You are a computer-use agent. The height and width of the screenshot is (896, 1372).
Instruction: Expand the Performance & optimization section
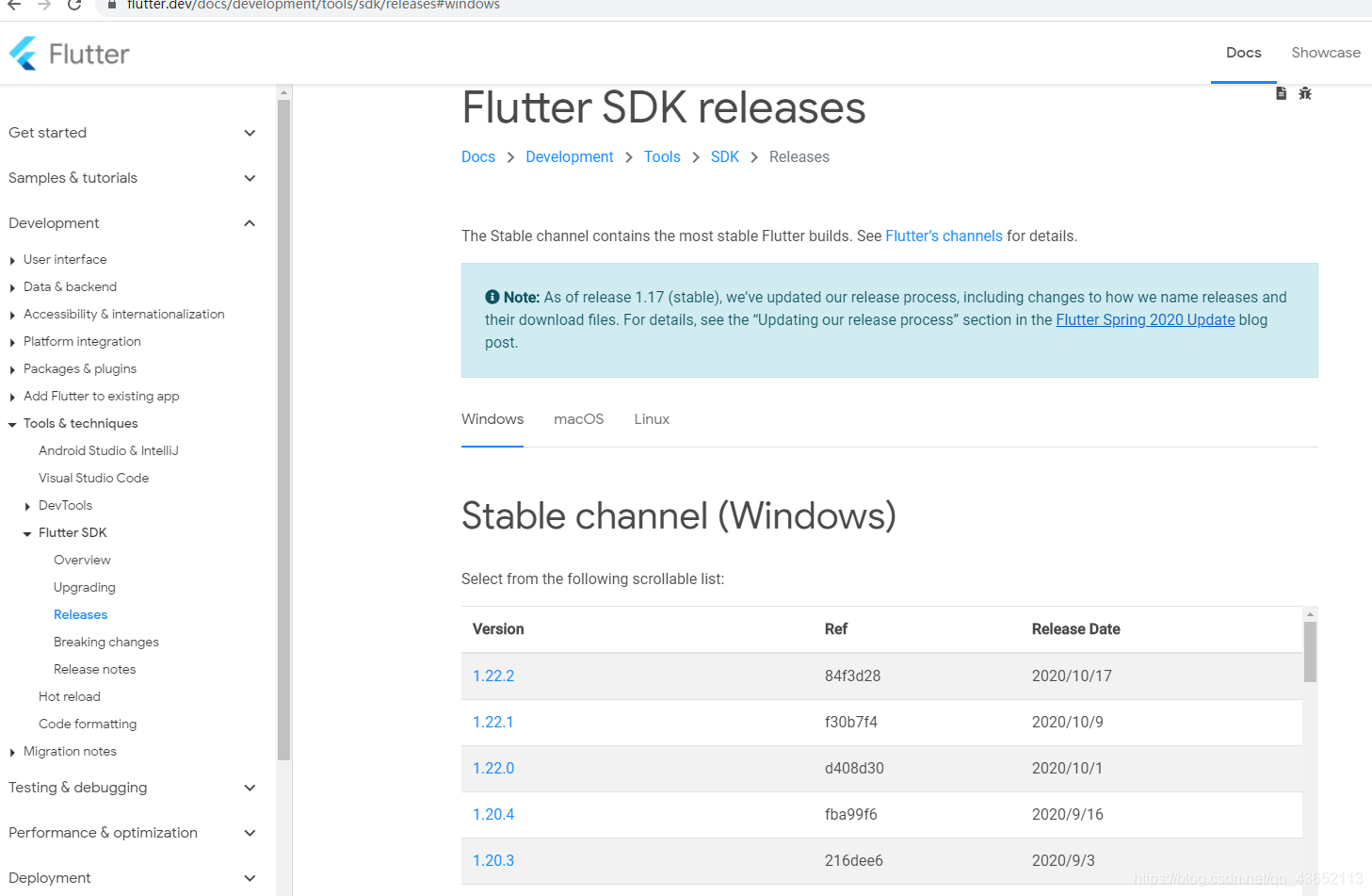click(250, 833)
